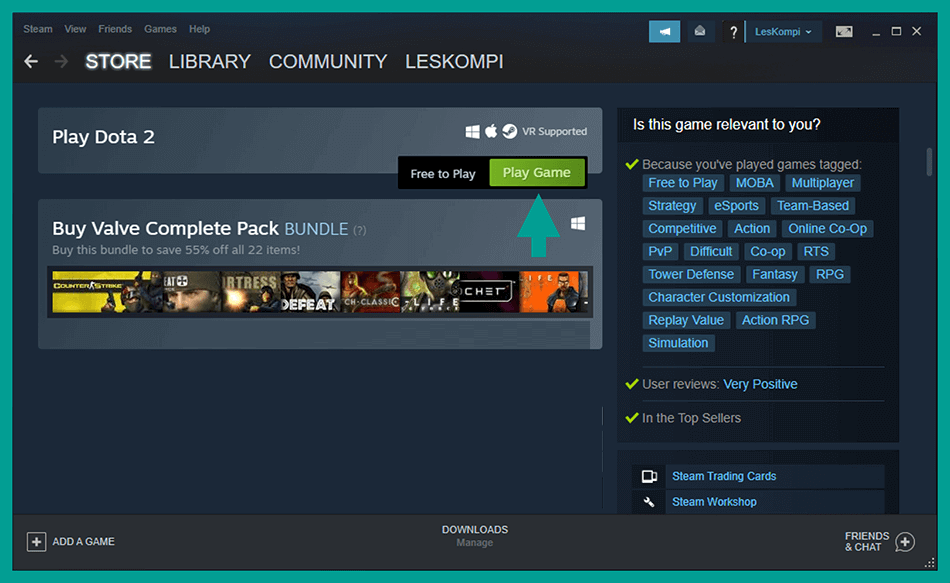
Task: Open the announcements megaphone icon
Action: click(x=664, y=32)
